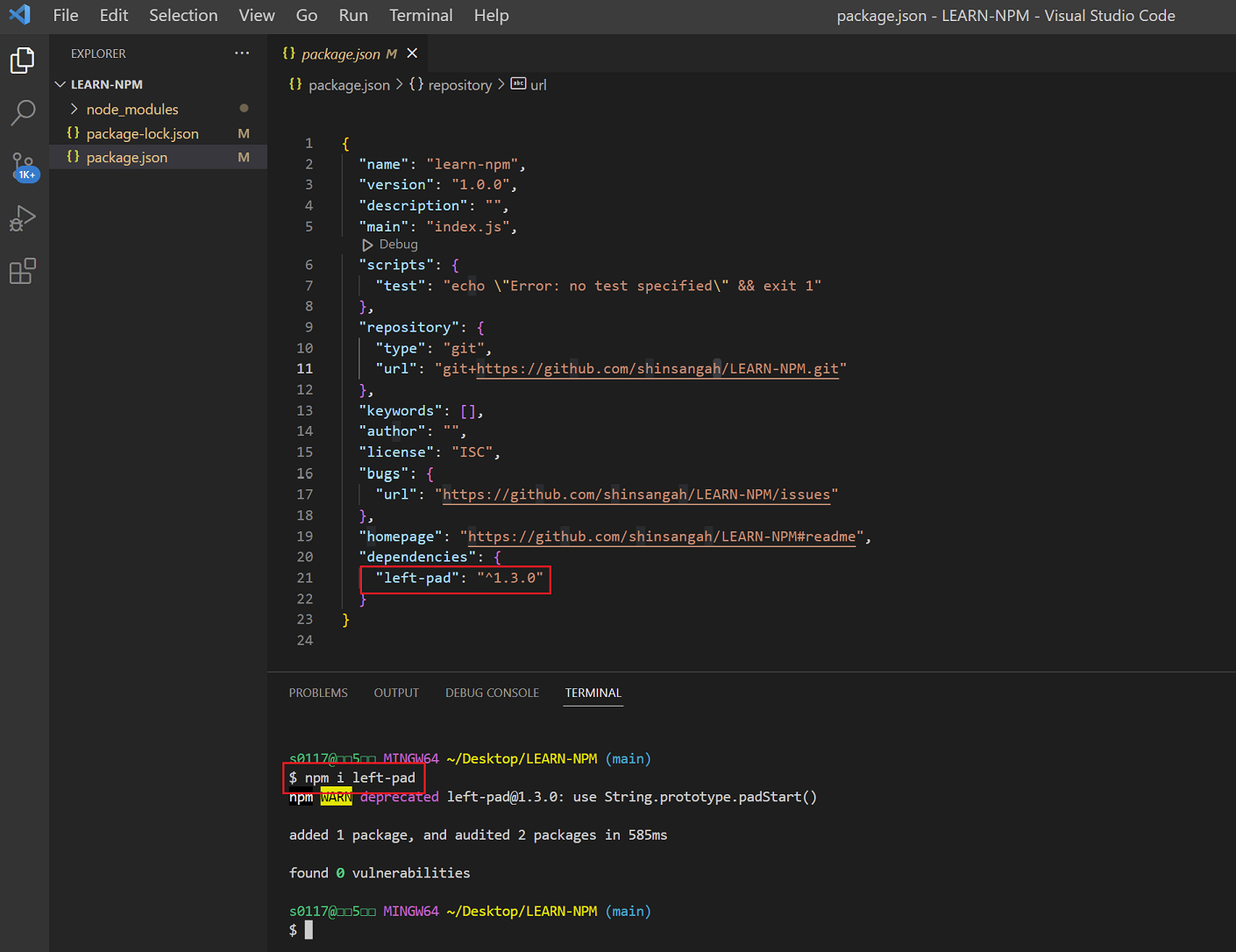Select the TERMINAL panel tab
Image resolution: width=1236 pixels, height=952 pixels.
593,693
